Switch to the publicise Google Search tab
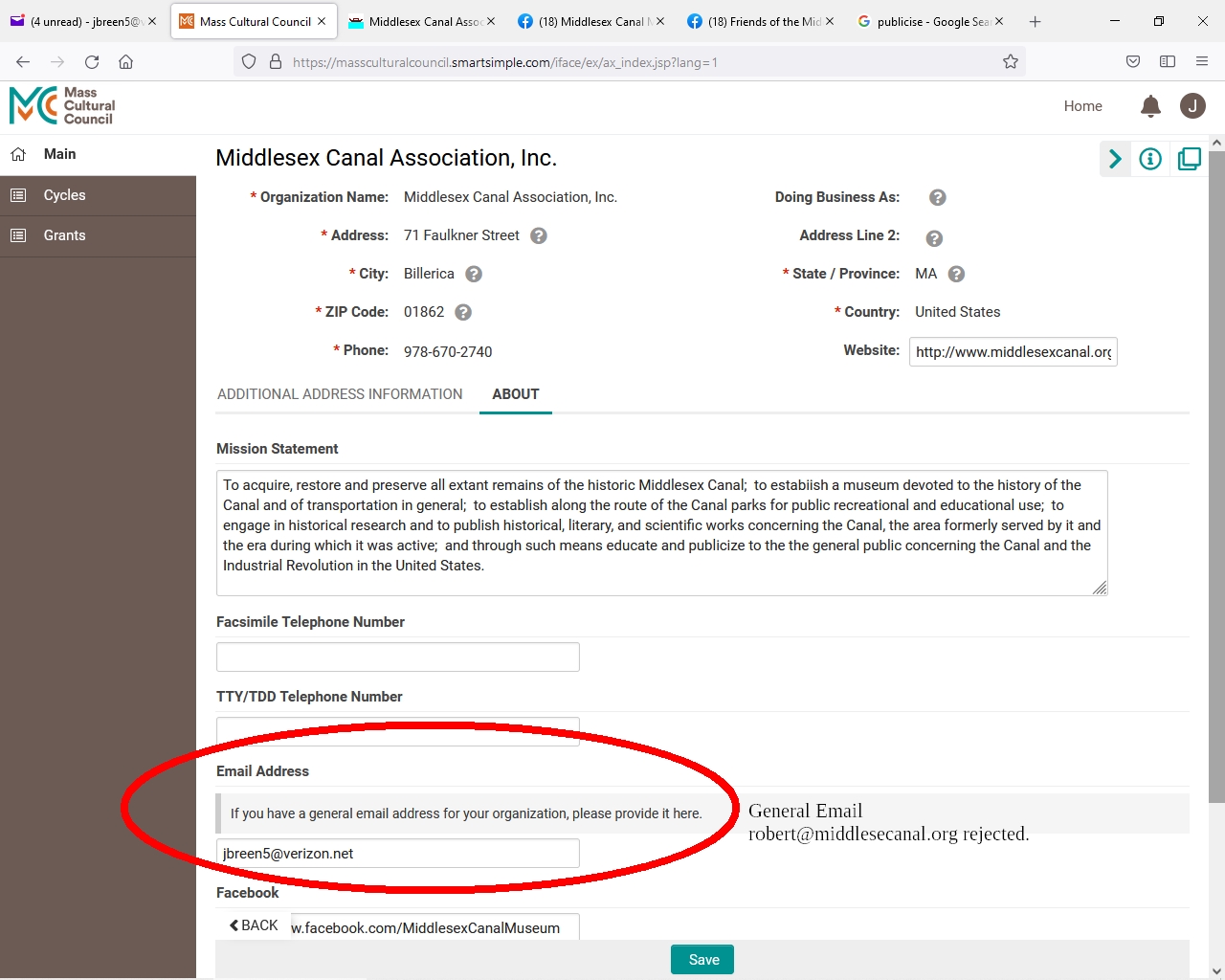This screenshot has width=1225, height=980. [930, 21]
